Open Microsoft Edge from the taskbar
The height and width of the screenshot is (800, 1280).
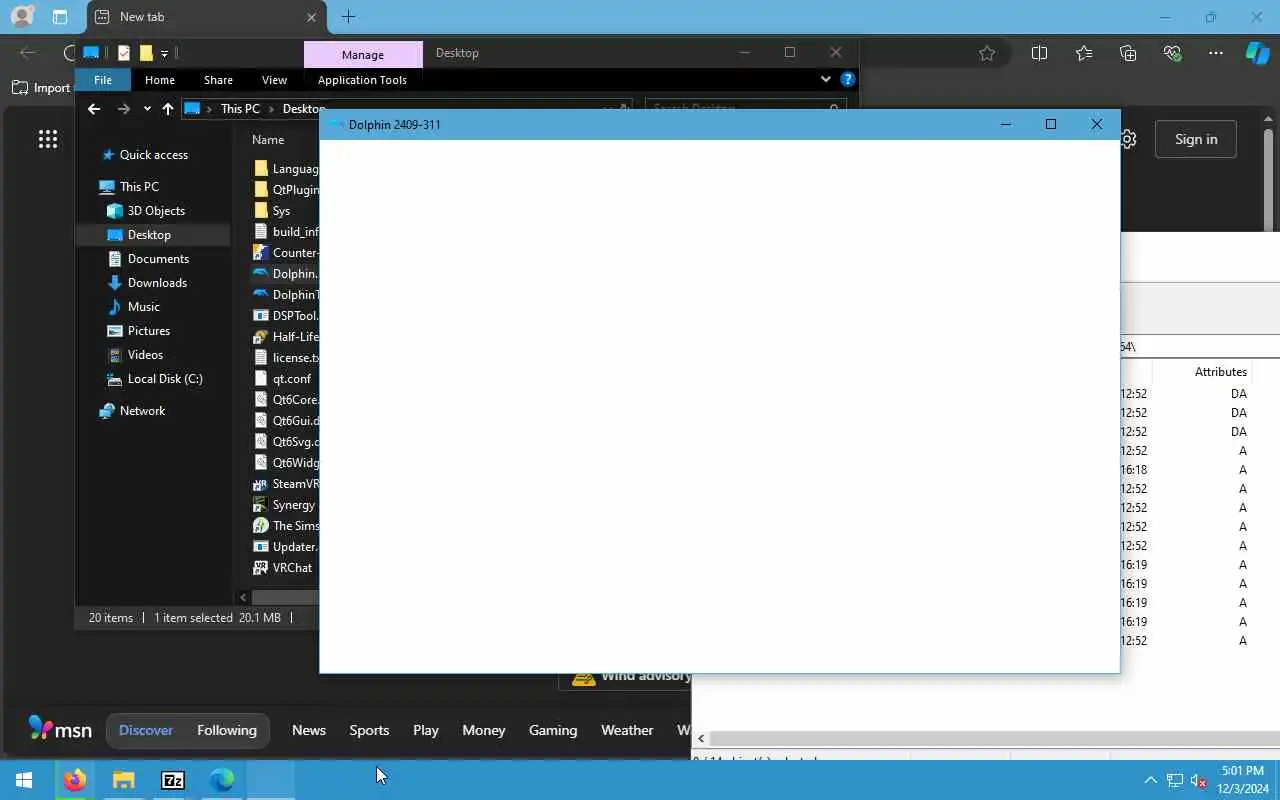click(x=221, y=780)
